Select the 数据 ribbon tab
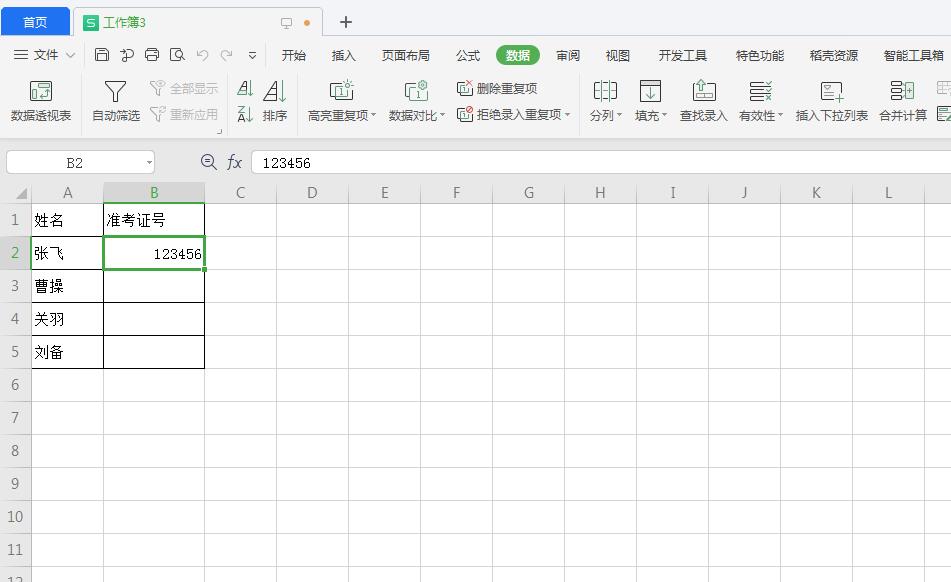This screenshot has width=951, height=582. coord(518,55)
